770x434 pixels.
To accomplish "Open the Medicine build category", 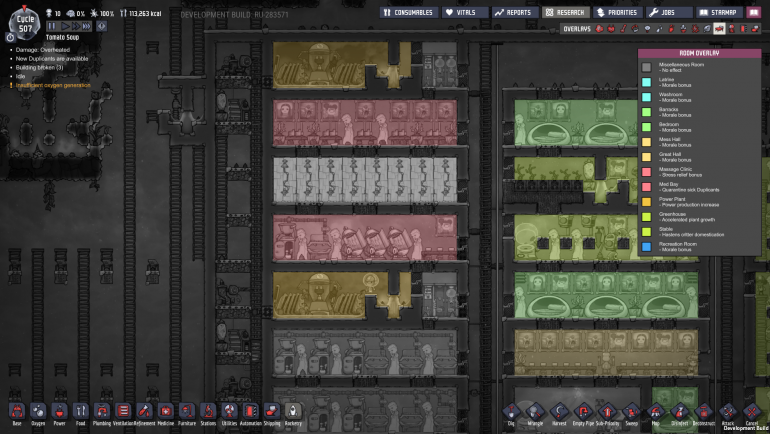I will [165, 411].
